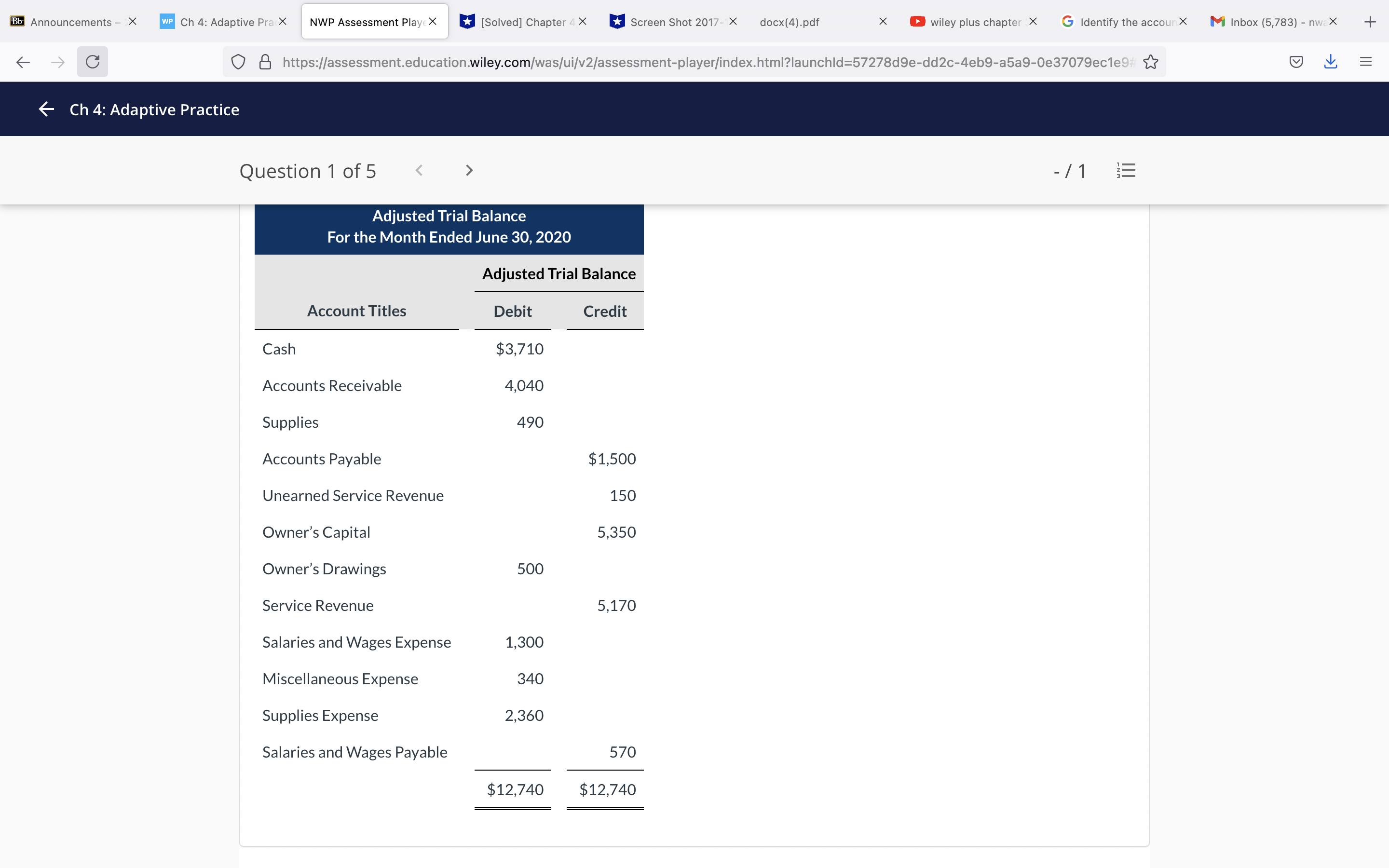Reload the page with the refresh button
This screenshot has height=868, width=1389.
coord(93,62)
